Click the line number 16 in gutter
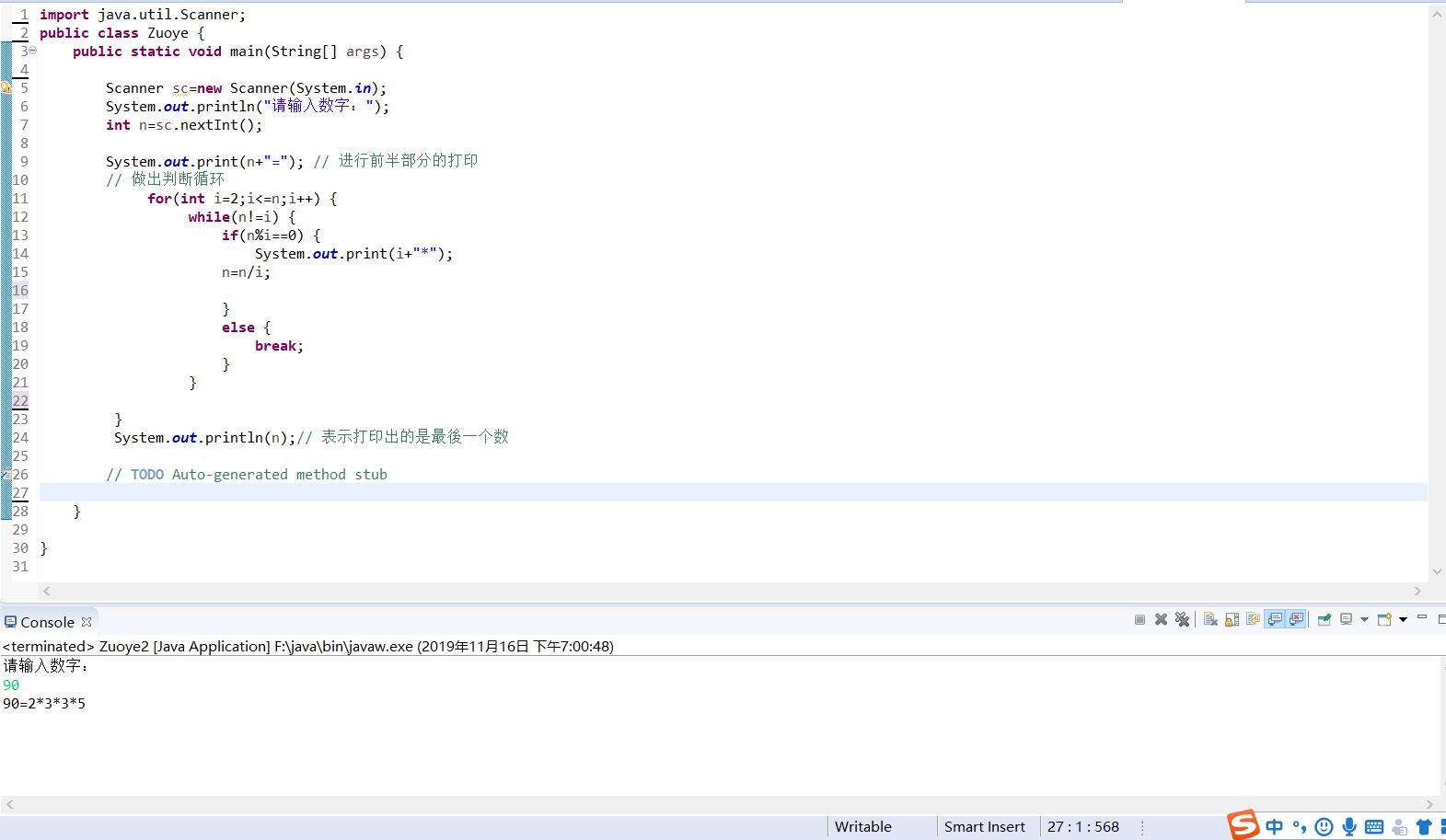 (x=20, y=290)
